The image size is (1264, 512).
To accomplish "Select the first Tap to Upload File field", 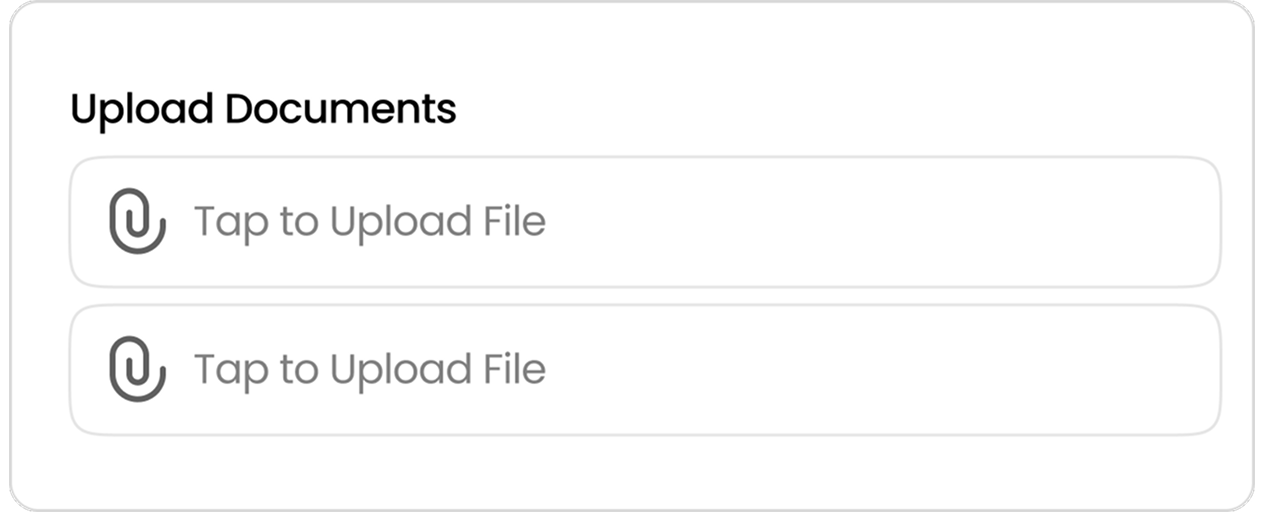I will tap(645, 222).
